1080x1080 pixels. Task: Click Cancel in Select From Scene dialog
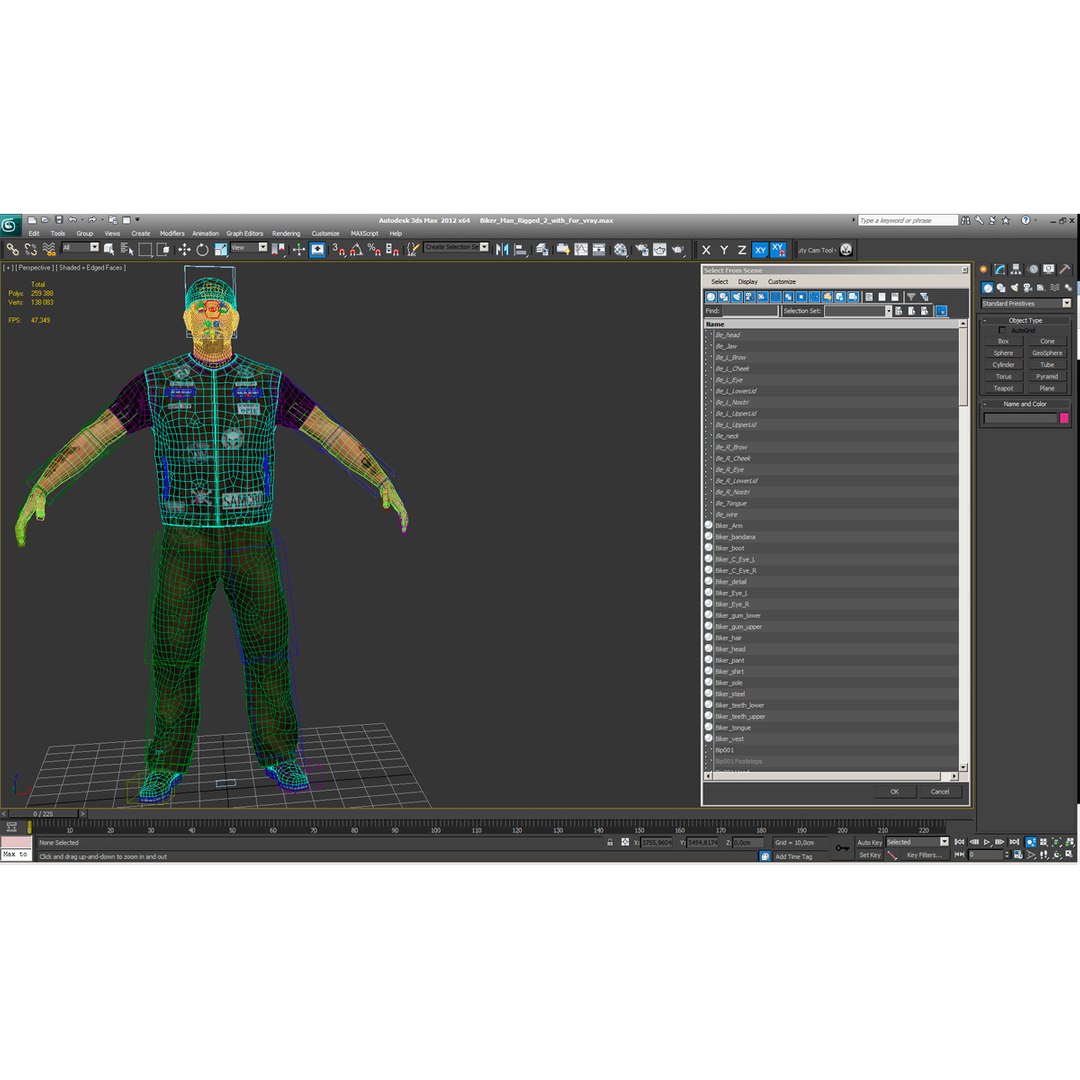click(940, 791)
